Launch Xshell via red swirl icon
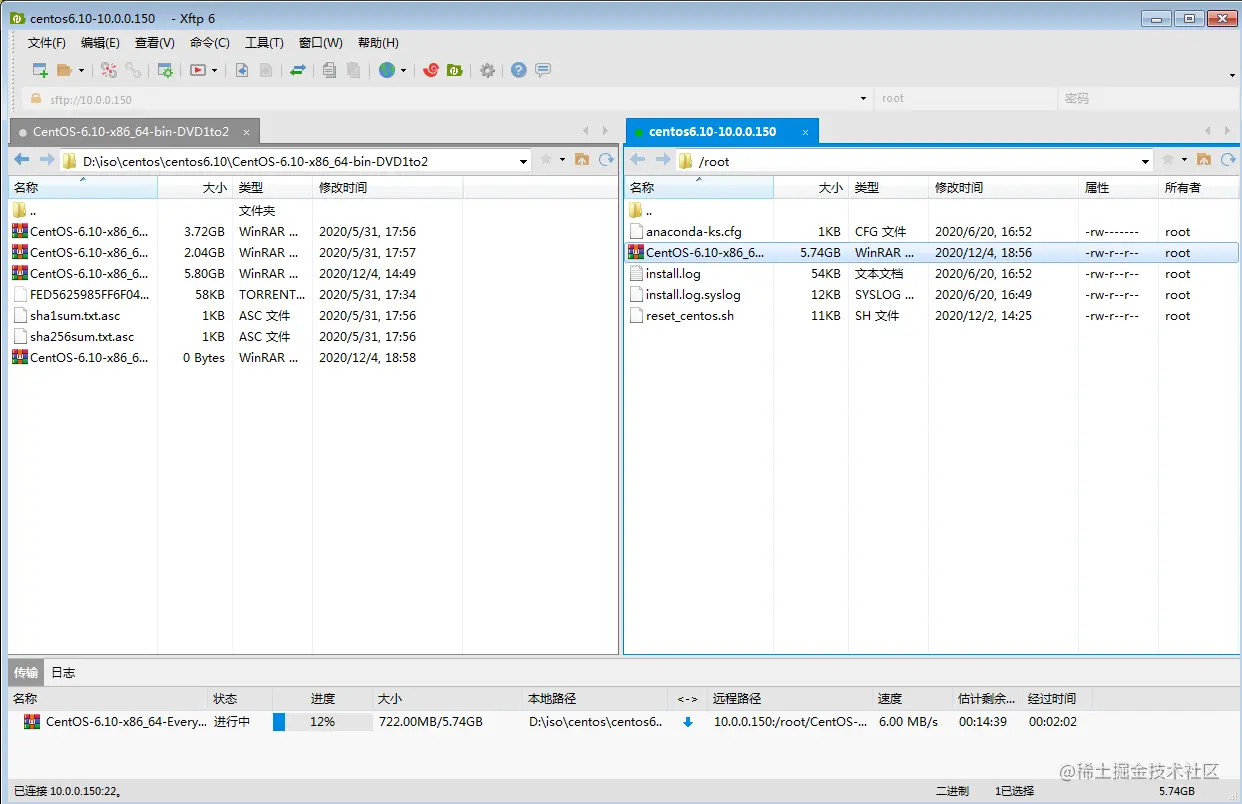 click(x=431, y=70)
